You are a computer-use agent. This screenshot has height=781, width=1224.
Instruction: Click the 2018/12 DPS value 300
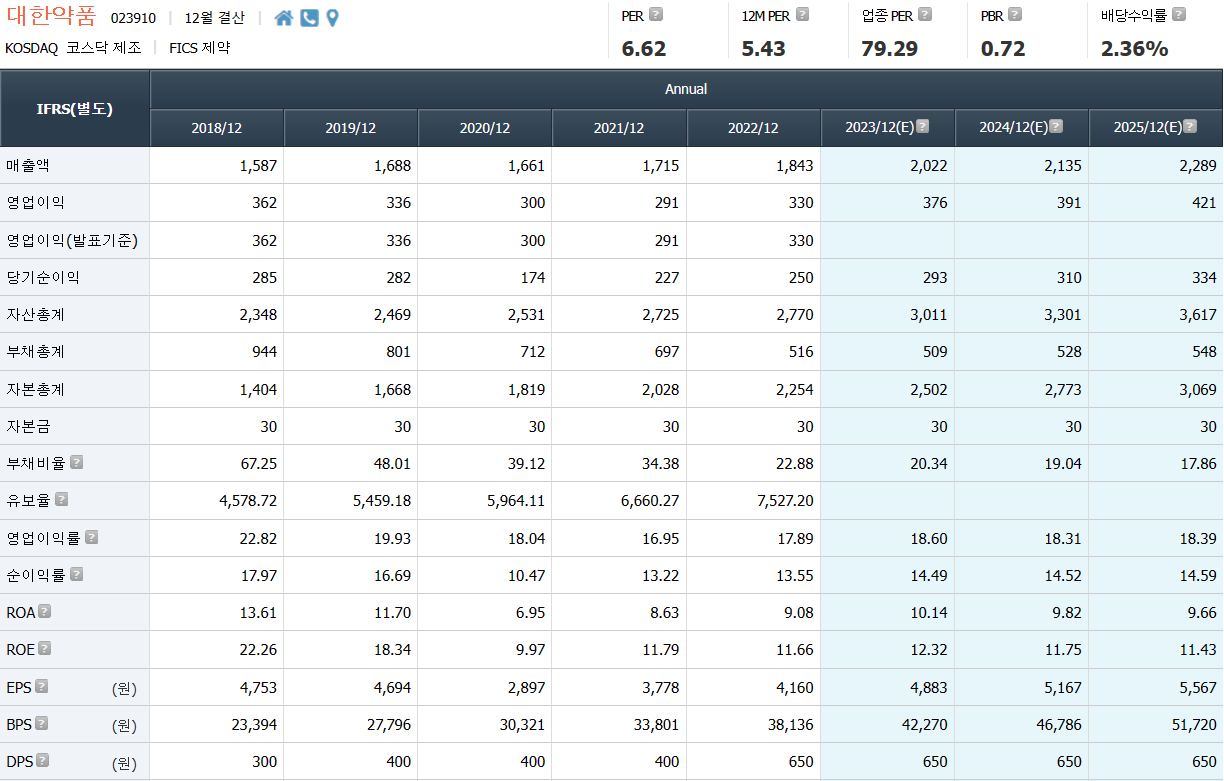point(265,761)
